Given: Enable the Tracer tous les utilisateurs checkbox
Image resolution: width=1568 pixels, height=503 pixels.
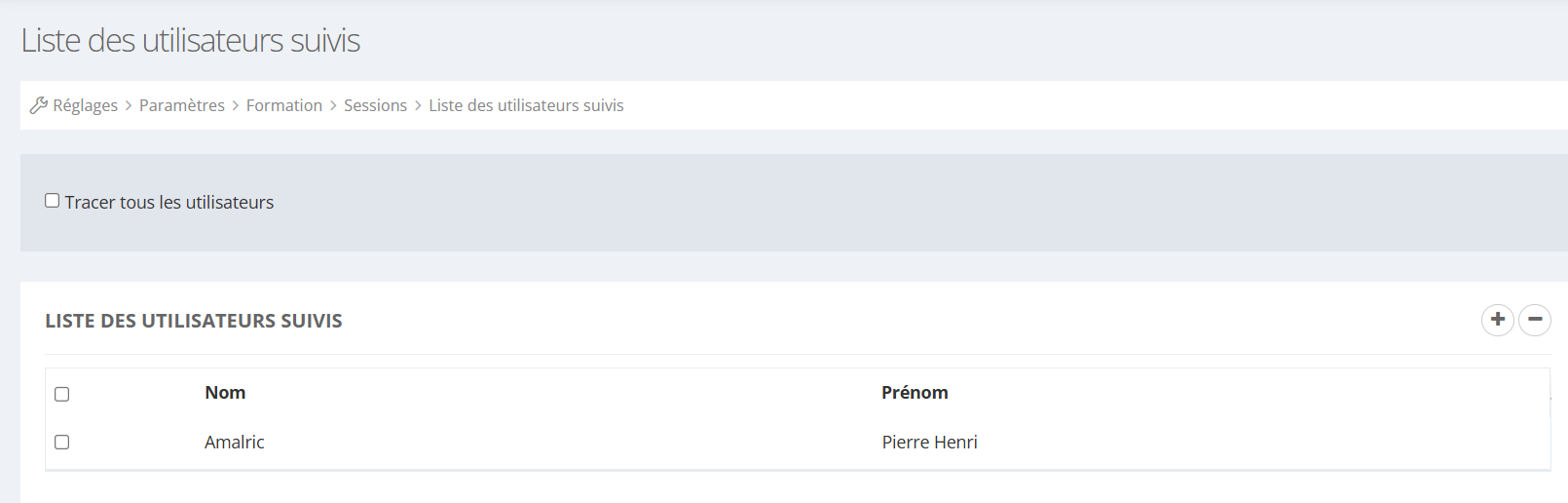Looking at the screenshot, I should click(x=53, y=201).
